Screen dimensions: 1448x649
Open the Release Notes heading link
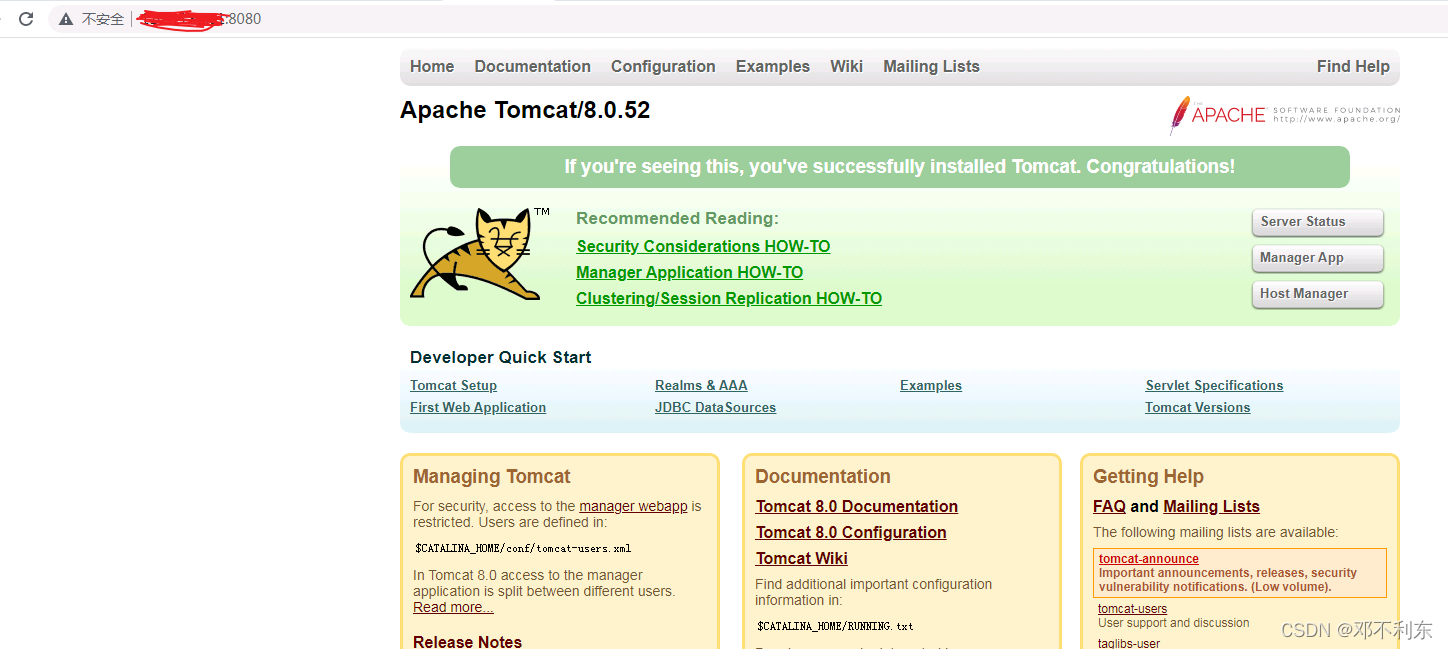point(467,642)
